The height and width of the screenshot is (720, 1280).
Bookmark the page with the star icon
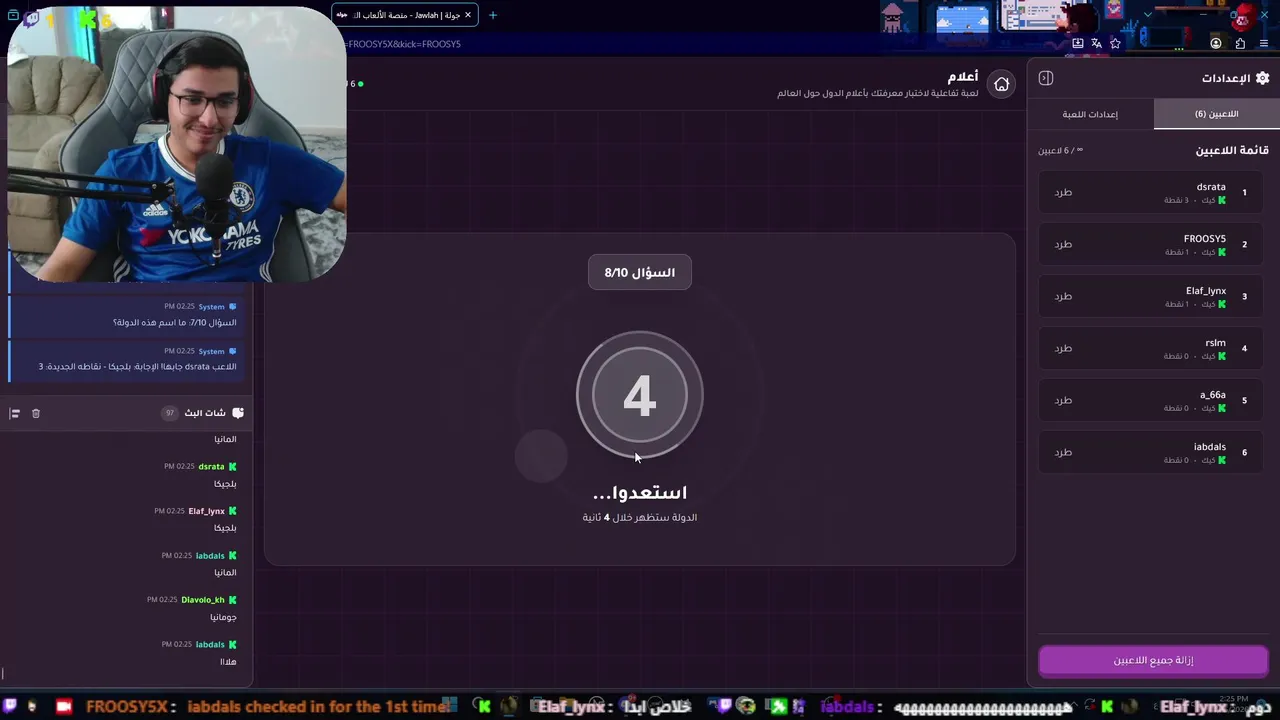[1115, 44]
